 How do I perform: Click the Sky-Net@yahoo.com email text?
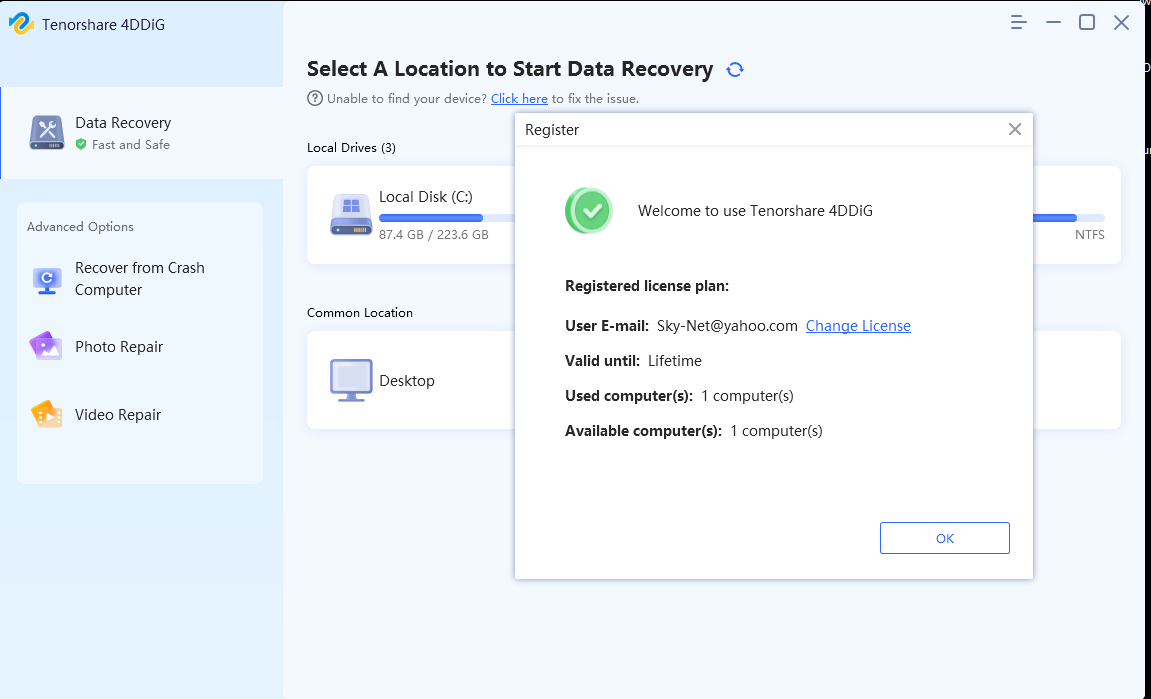pos(727,326)
